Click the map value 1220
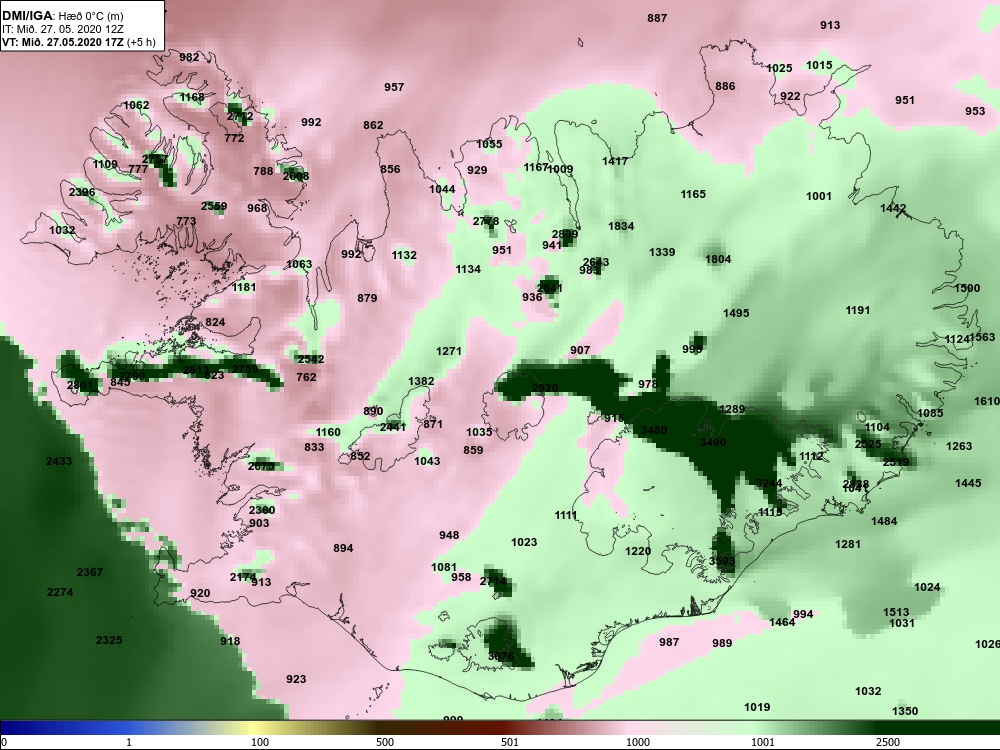The height and width of the screenshot is (750, 1000). (638, 551)
